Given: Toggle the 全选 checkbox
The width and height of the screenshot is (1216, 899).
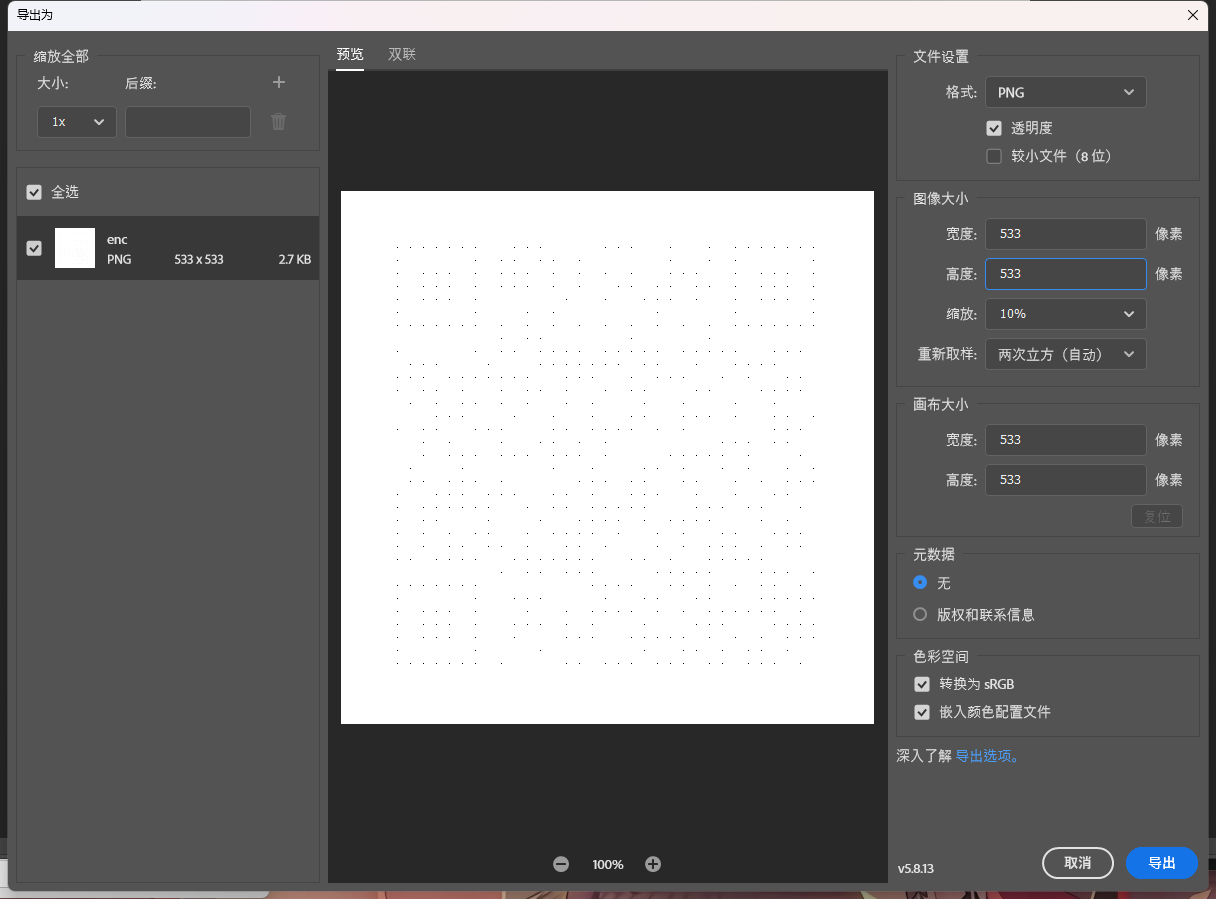Looking at the screenshot, I should pos(35,192).
